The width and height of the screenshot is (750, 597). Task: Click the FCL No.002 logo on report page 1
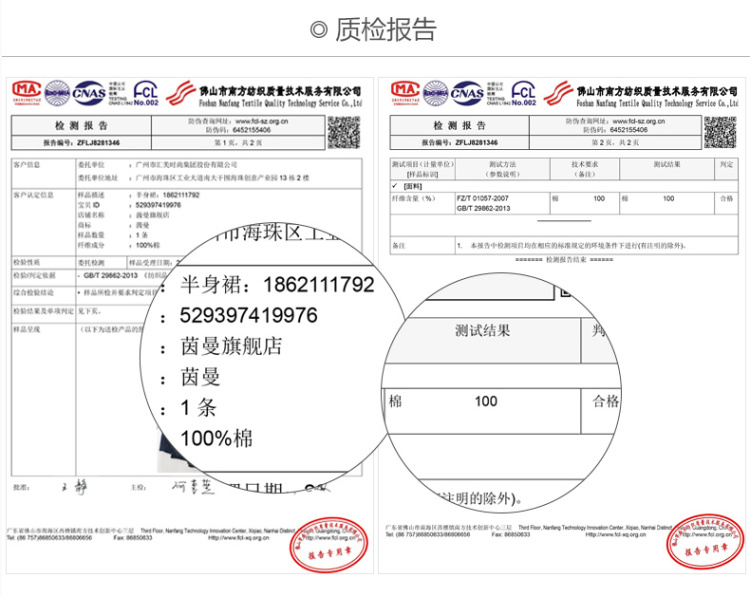(x=145, y=93)
